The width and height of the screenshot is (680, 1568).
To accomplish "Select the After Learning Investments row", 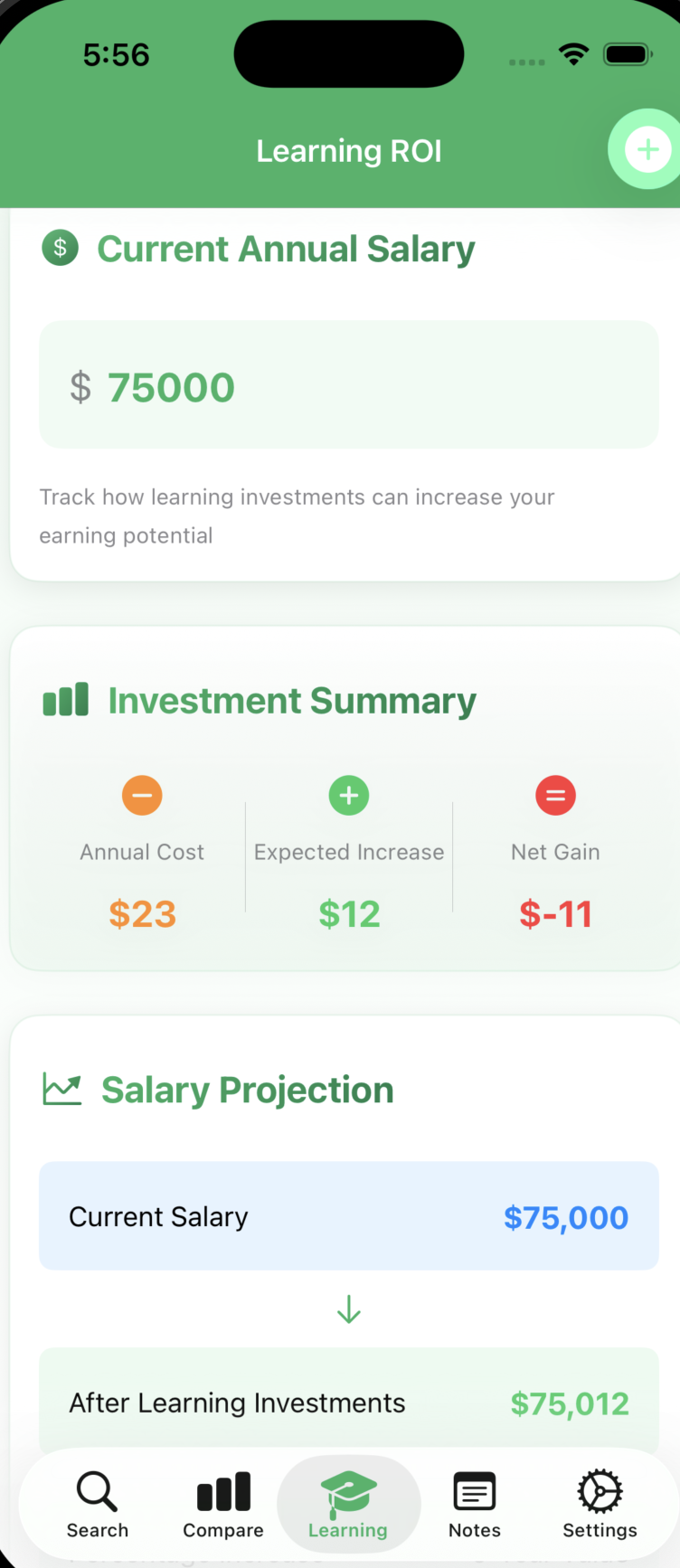I will pyautogui.click(x=349, y=1403).
